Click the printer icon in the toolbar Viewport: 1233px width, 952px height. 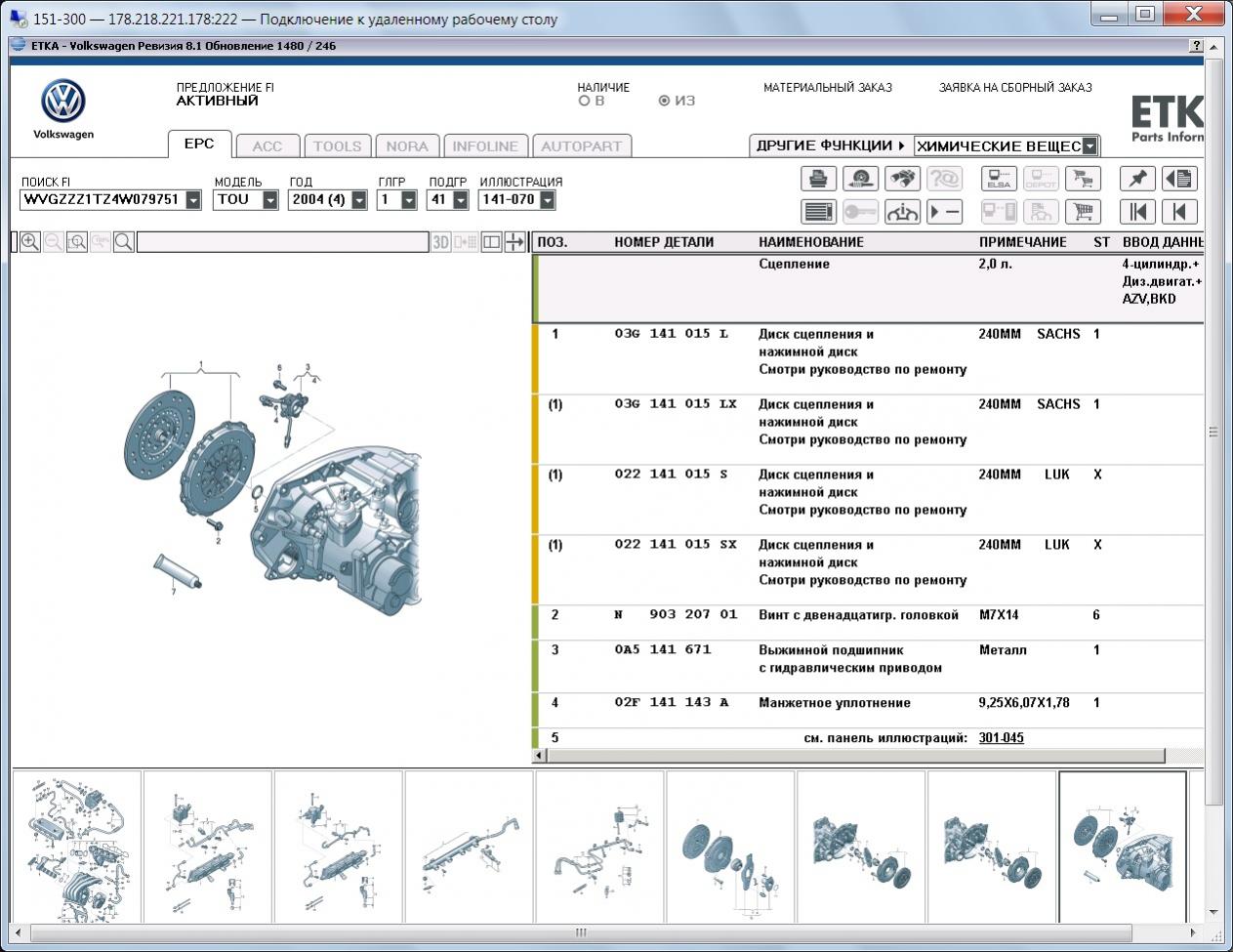pos(818,179)
